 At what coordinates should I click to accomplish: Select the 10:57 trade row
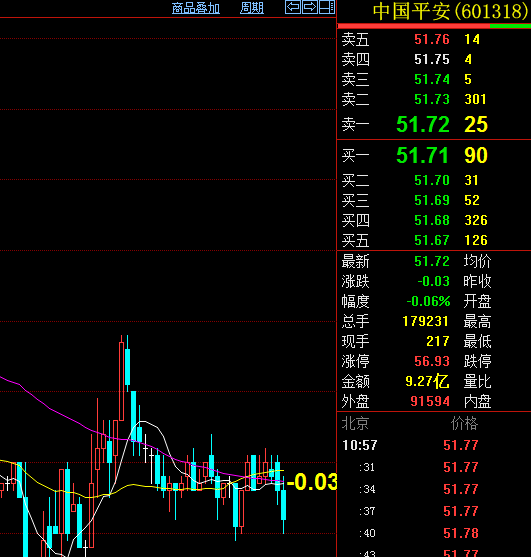(434, 445)
